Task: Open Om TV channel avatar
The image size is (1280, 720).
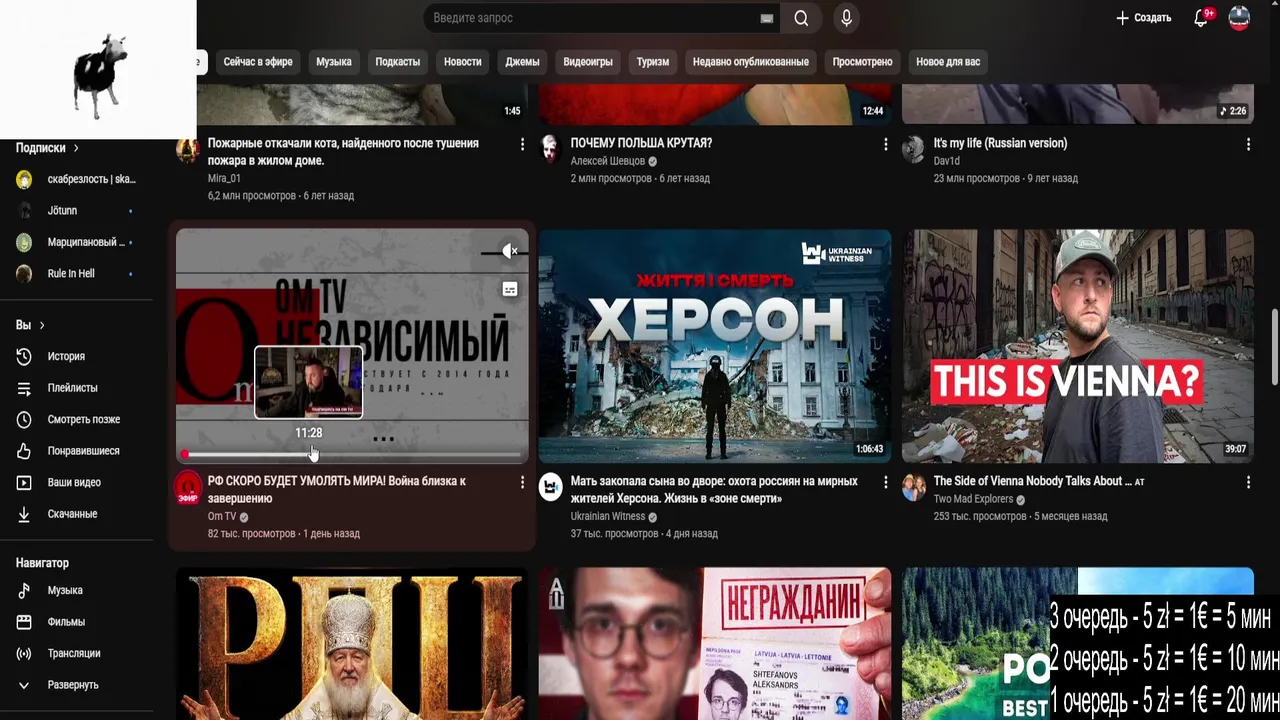Action: [188, 488]
